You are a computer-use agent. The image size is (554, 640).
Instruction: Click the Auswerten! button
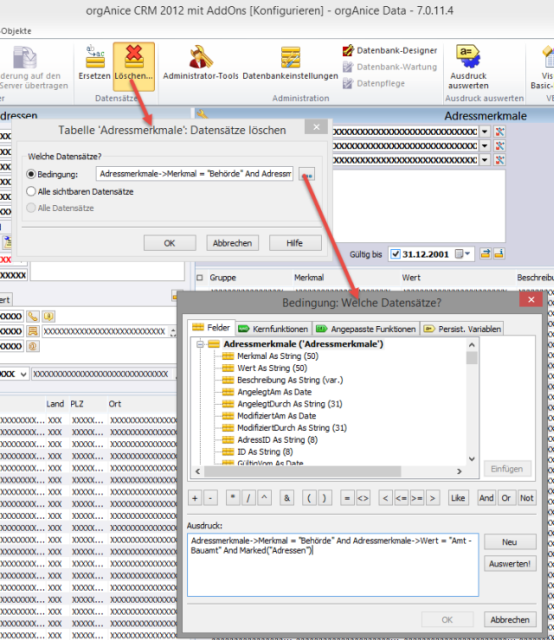coord(510,564)
